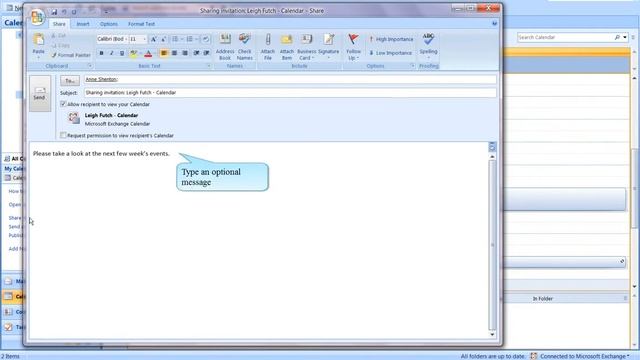Open the Follow Up flag menu

pos(353,47)
